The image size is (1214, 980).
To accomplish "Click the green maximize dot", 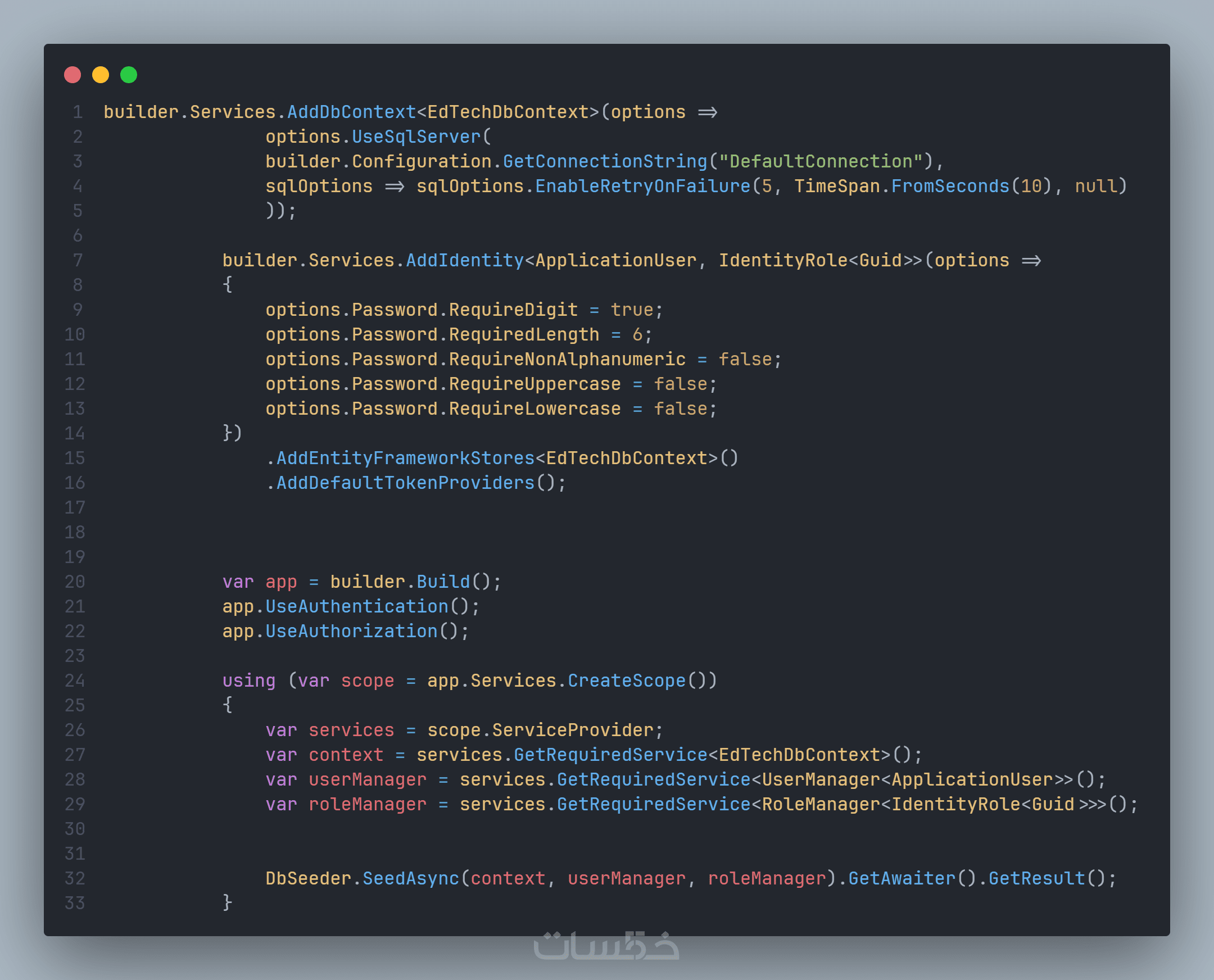I will click(129, 75).
